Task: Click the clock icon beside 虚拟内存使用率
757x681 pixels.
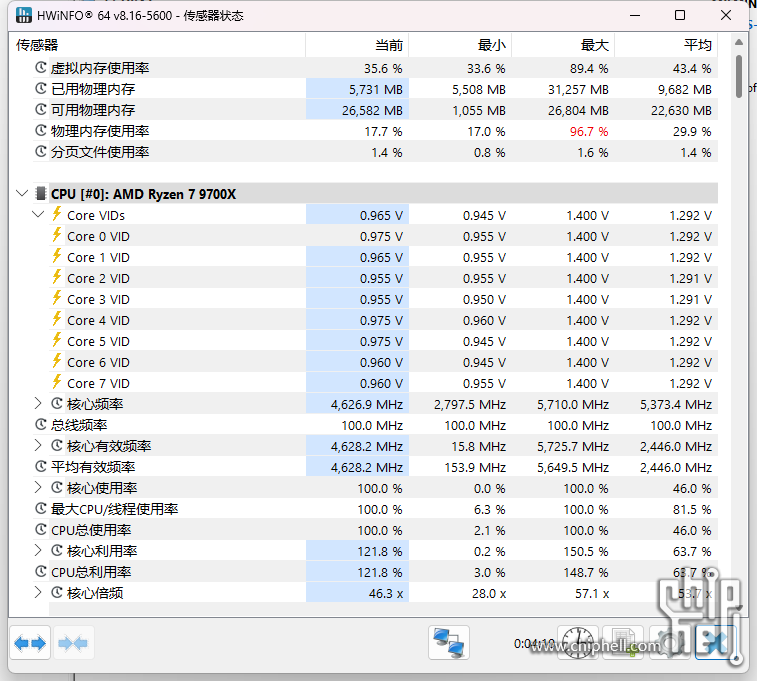Action: coord(41,68)
